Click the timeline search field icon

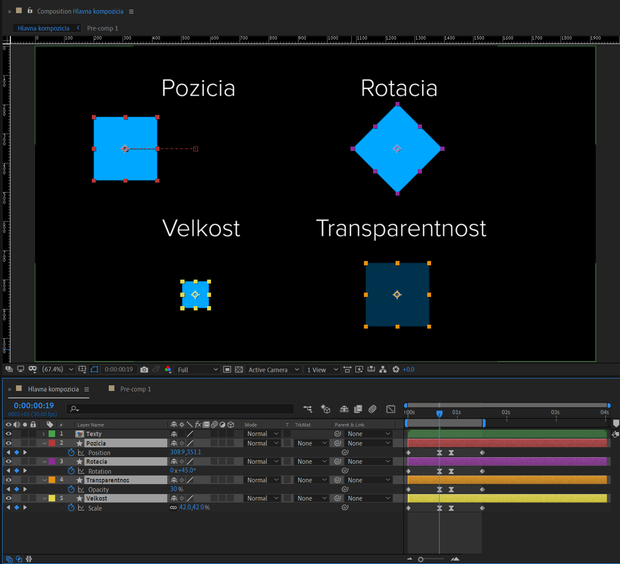[74, 409]
